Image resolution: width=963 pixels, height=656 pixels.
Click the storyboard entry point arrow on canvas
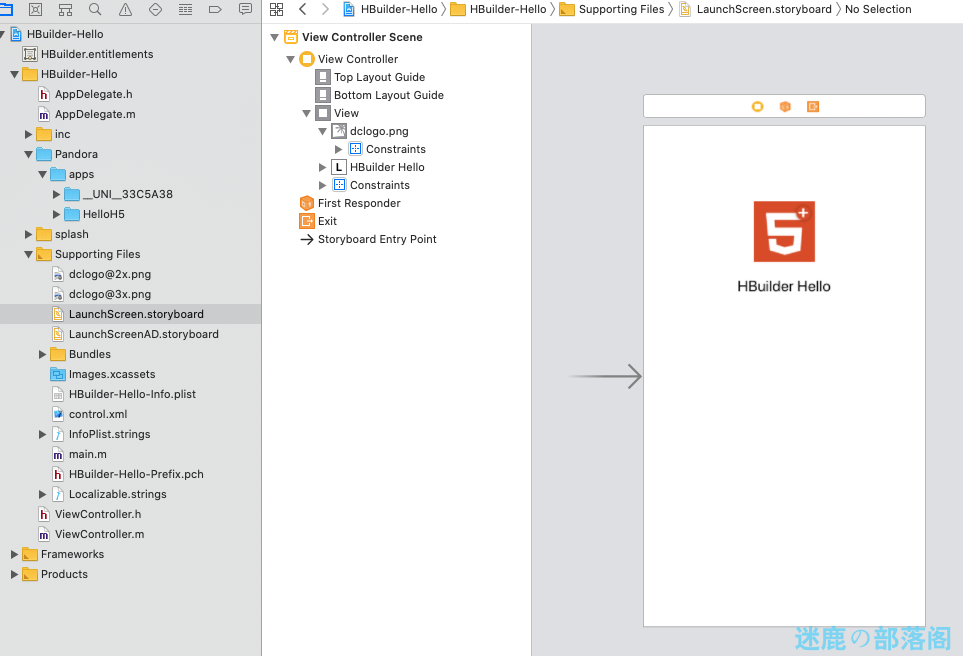[606, 376]
